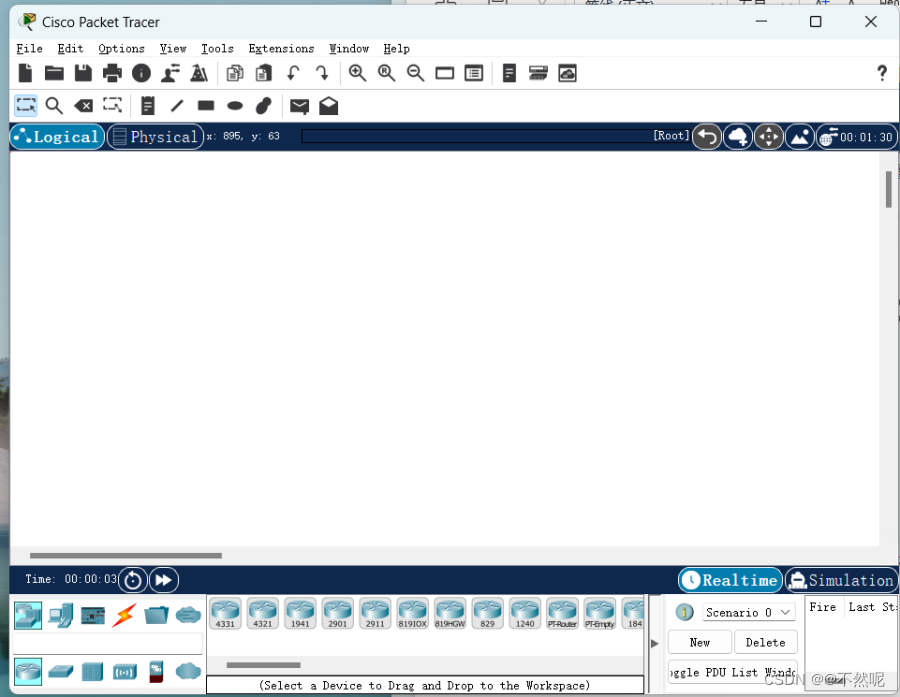The width and height of the screenshot is (900, 697).
Task: Click the New scenario button
Action: [700, 642]
